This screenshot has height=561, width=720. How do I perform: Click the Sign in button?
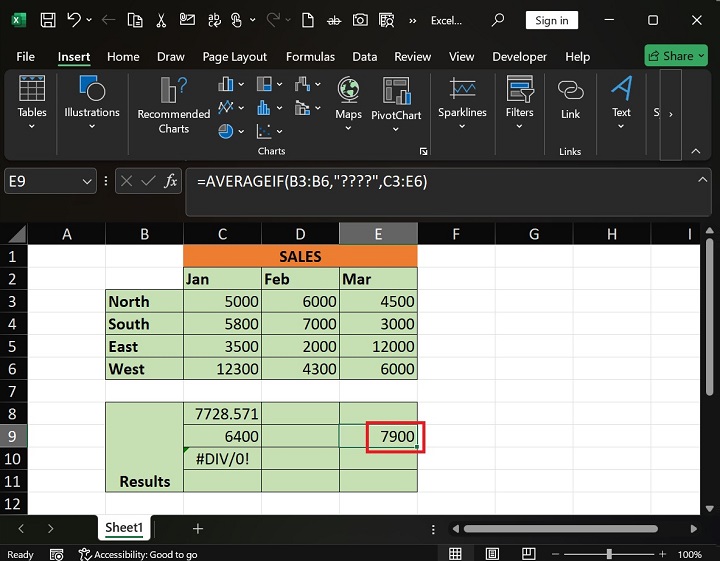coord(551,20)
